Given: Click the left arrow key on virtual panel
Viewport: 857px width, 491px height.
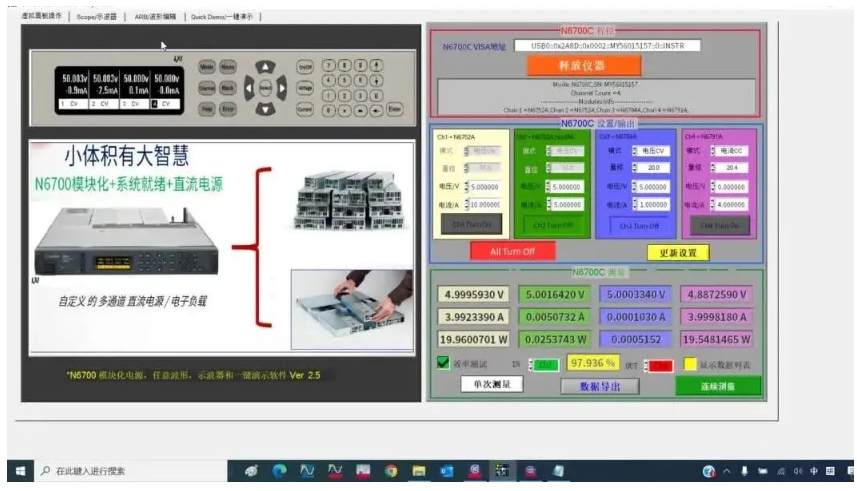Looking at the screenshot, I should (x=249, y=88).
